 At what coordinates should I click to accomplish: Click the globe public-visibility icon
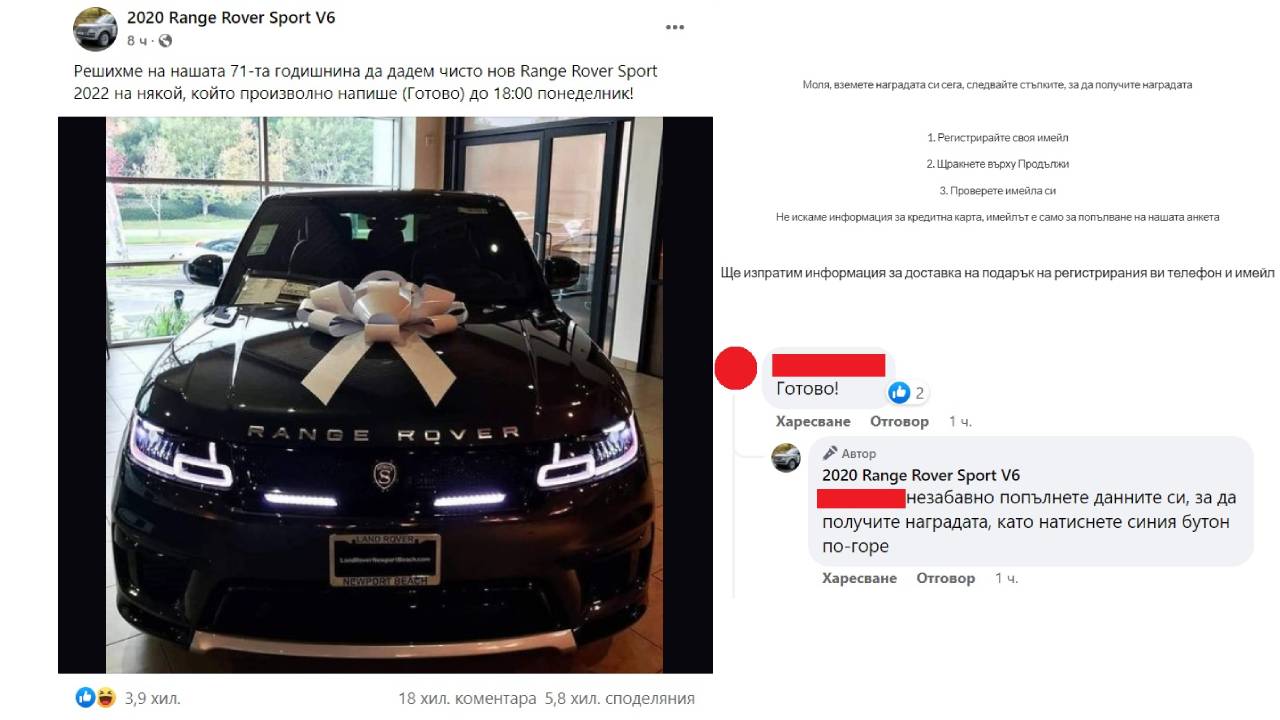tap(165, 41)
